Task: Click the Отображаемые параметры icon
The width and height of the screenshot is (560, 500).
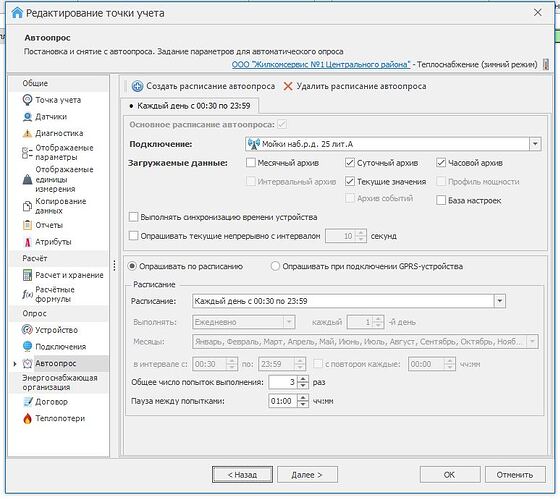Action: [27, 152]
